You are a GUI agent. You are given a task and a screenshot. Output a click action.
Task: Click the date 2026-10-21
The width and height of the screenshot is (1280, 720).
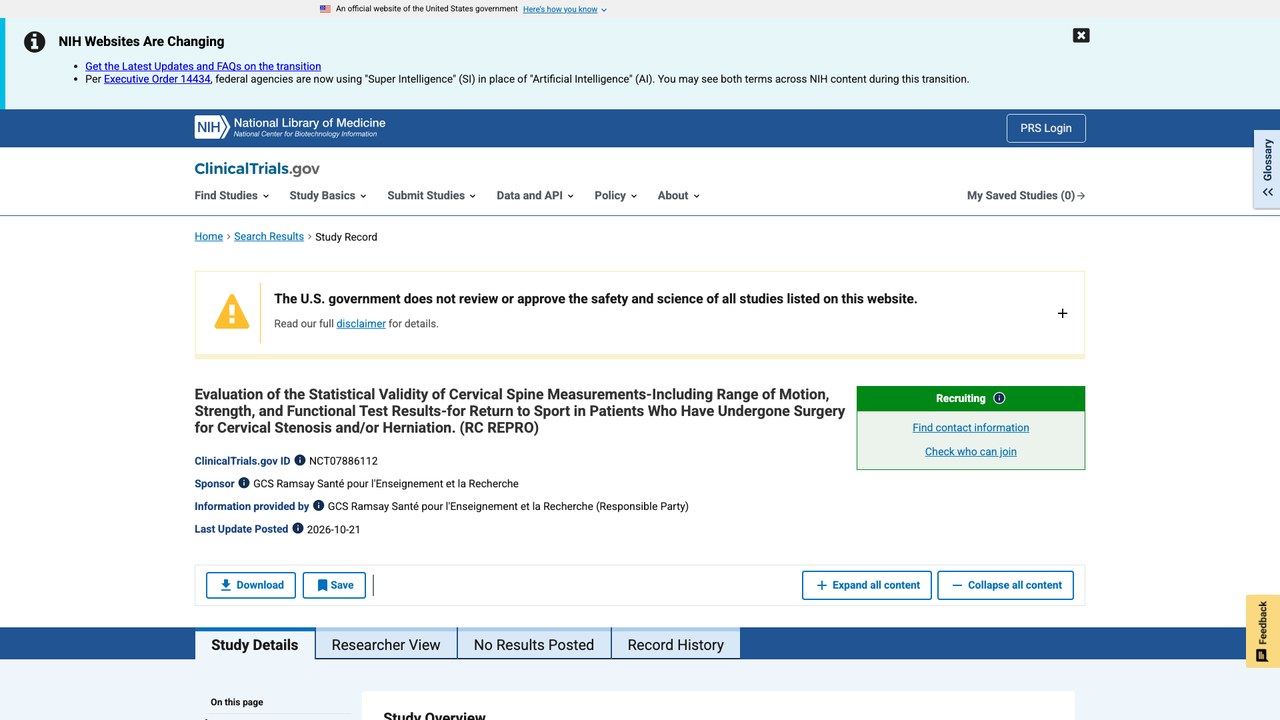(334, 530)
